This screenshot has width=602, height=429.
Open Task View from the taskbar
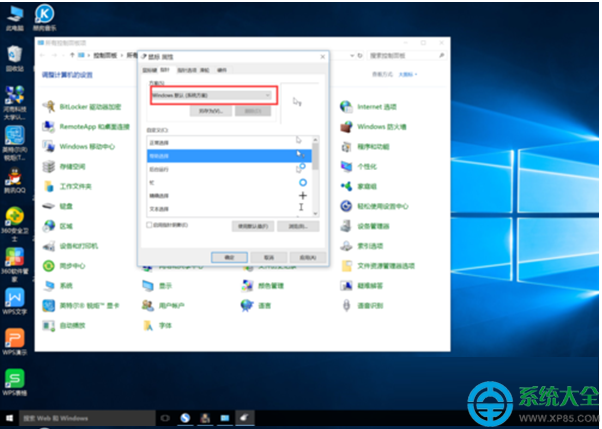pos(165,418)
